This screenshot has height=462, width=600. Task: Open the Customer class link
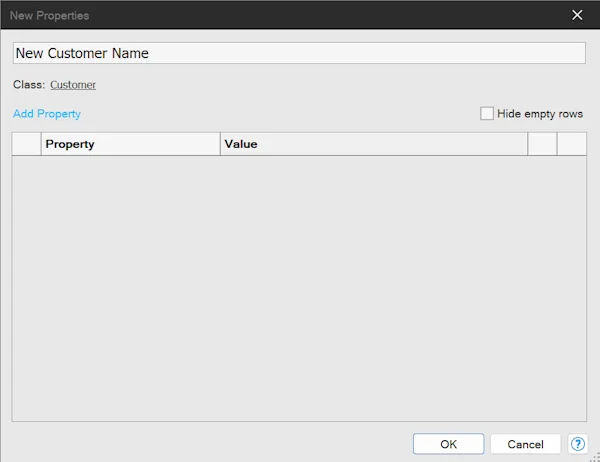point(73,85)
